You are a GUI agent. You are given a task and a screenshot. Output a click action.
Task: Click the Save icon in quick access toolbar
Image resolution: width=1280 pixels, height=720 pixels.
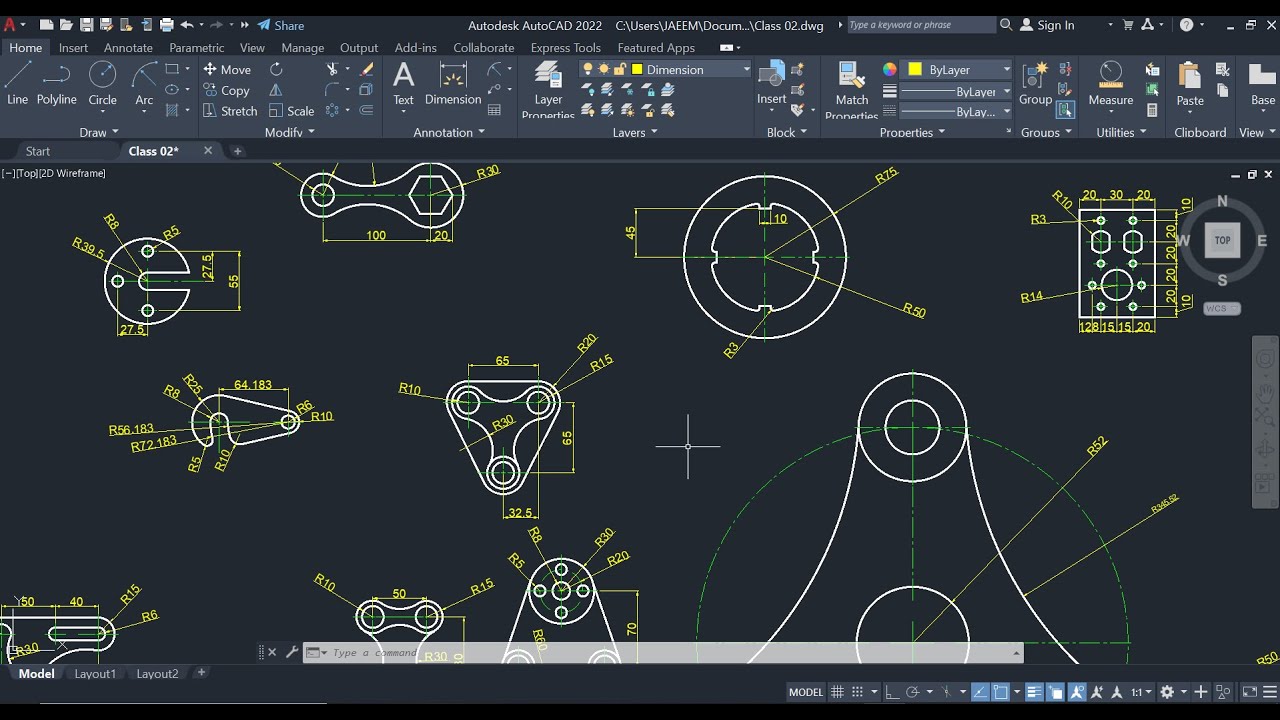[x=86, y=25]
